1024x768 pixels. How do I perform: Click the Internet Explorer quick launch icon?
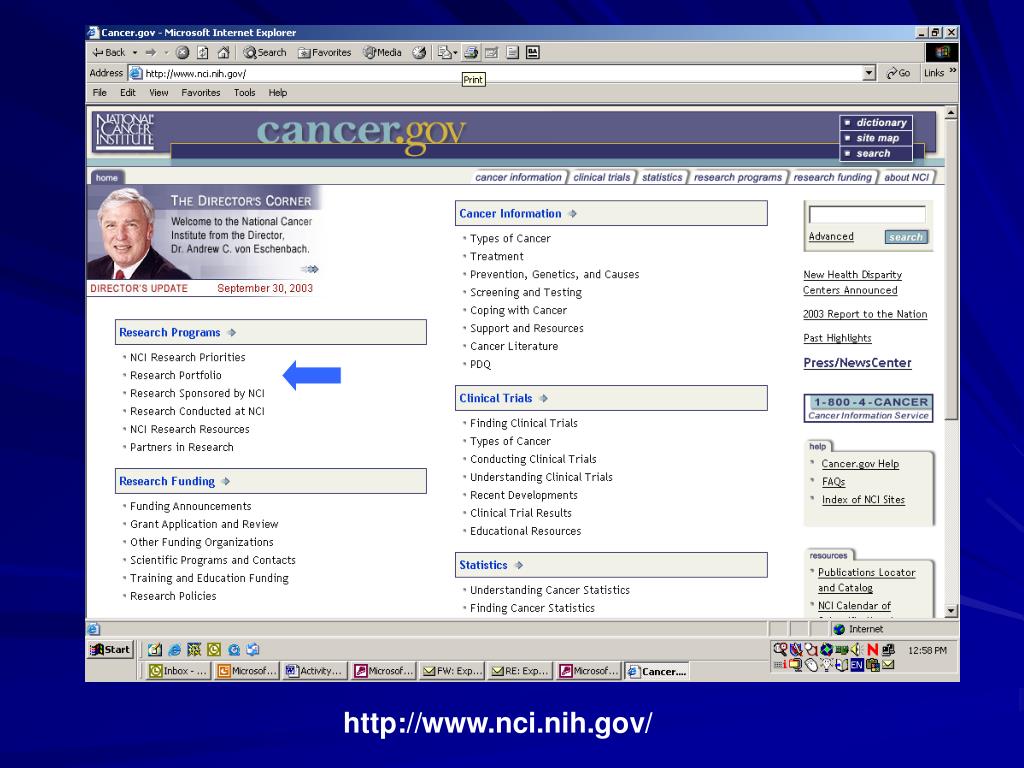174,650
